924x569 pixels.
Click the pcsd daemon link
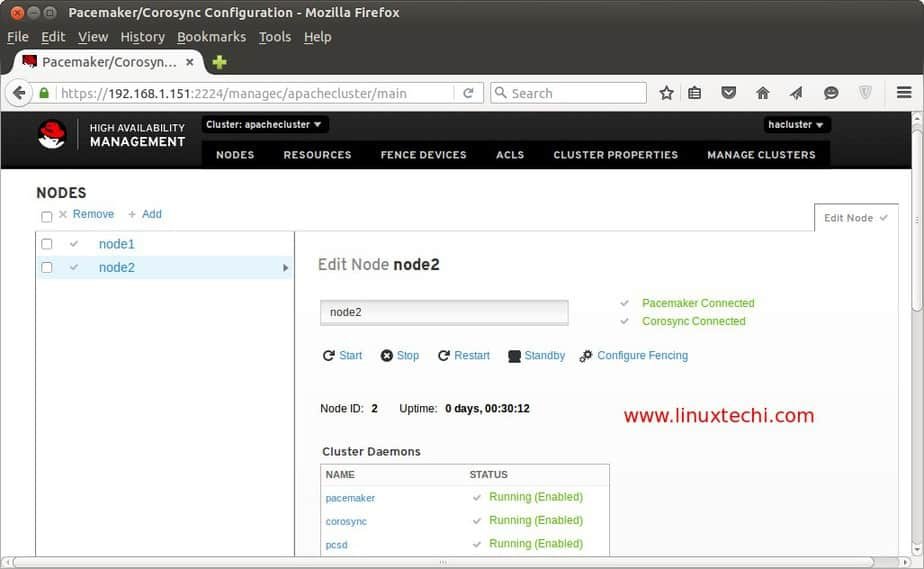(336, 545)
